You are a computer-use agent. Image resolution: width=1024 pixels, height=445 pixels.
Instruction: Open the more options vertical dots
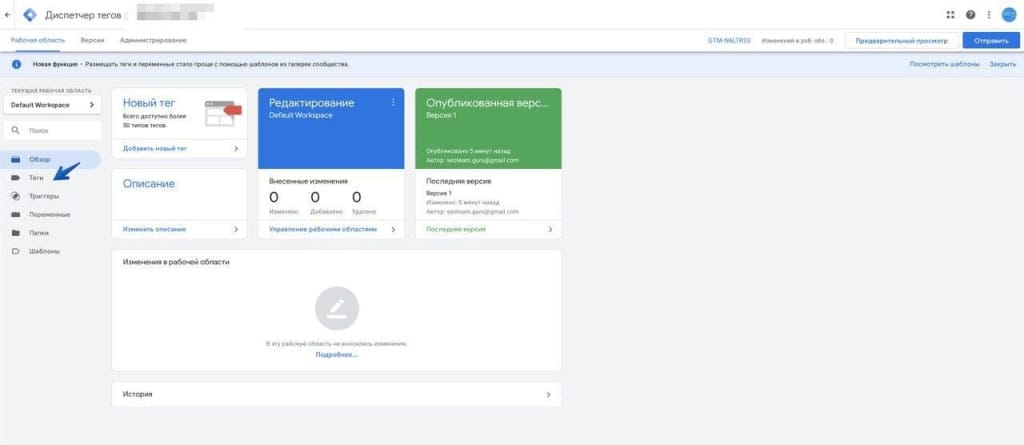pos(989,15)
